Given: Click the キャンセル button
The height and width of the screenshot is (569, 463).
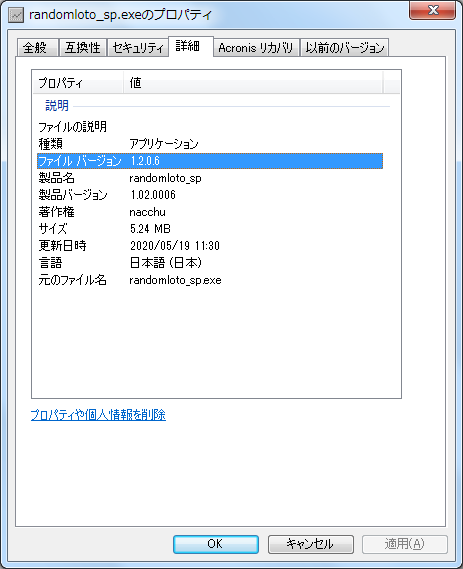Looking at the screenshot, I should tap(311, 544).
